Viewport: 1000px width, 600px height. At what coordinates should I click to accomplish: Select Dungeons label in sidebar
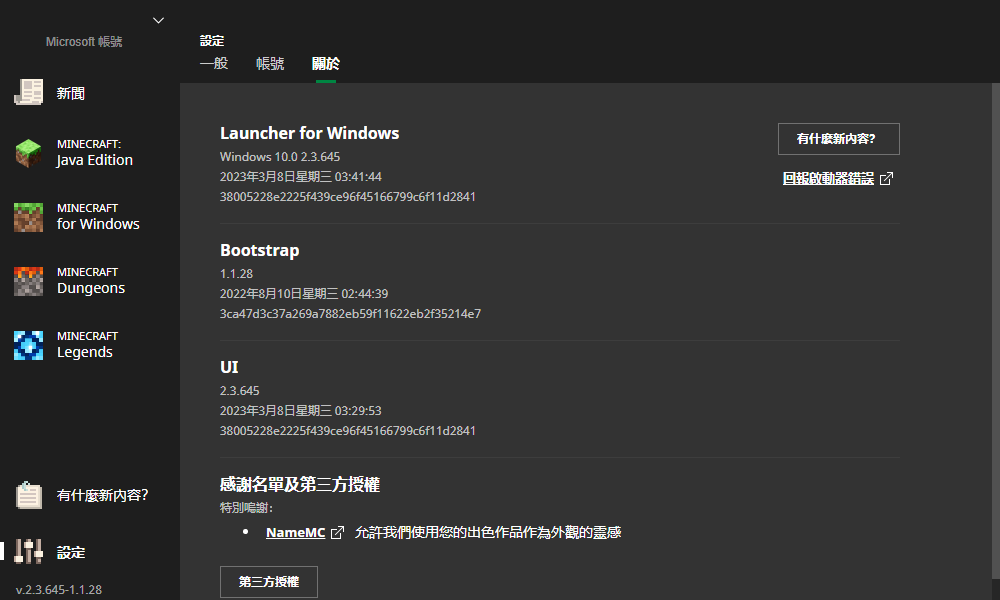pos(91,288)
